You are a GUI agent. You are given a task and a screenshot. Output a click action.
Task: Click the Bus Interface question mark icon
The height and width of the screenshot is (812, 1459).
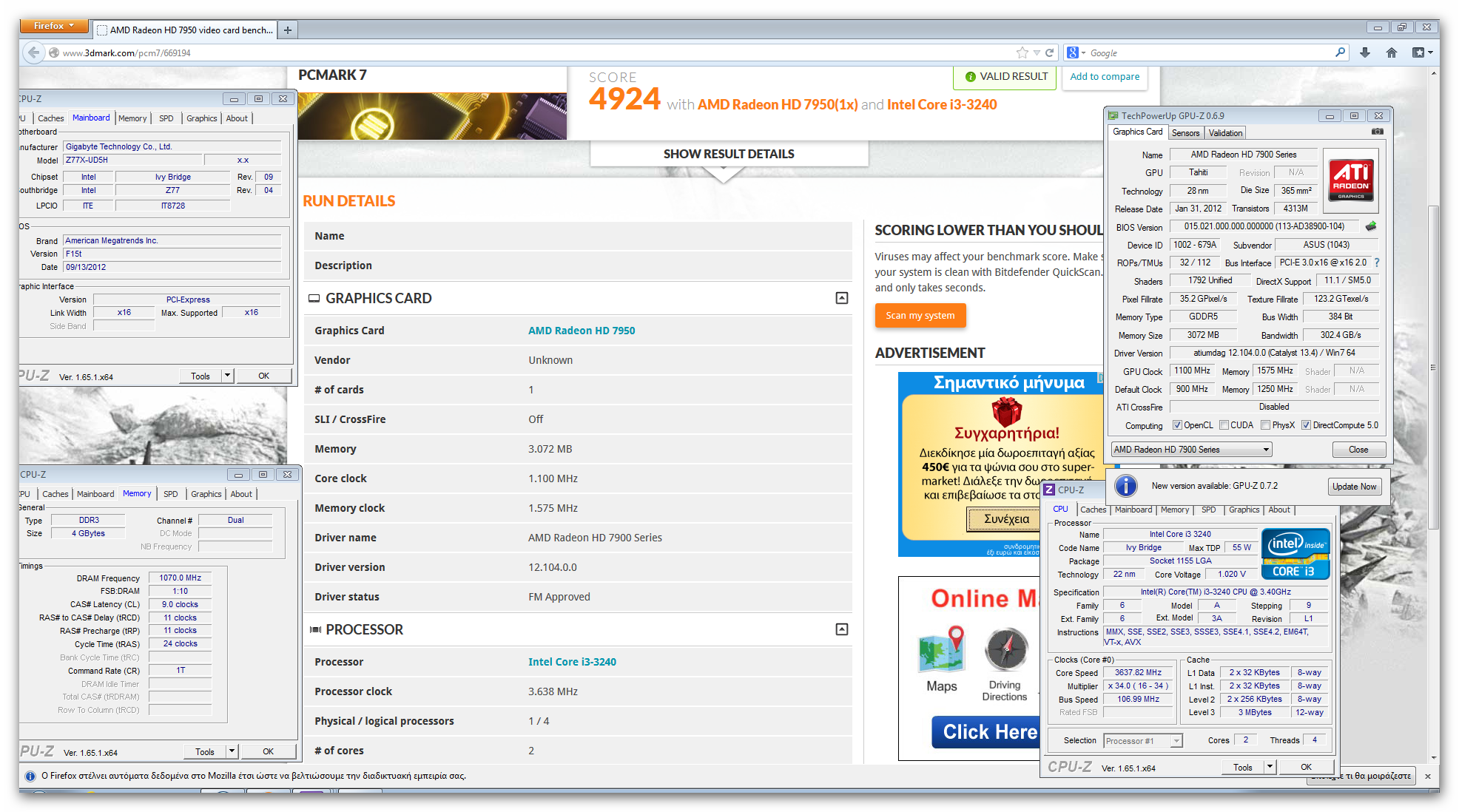pos(1377,263)
